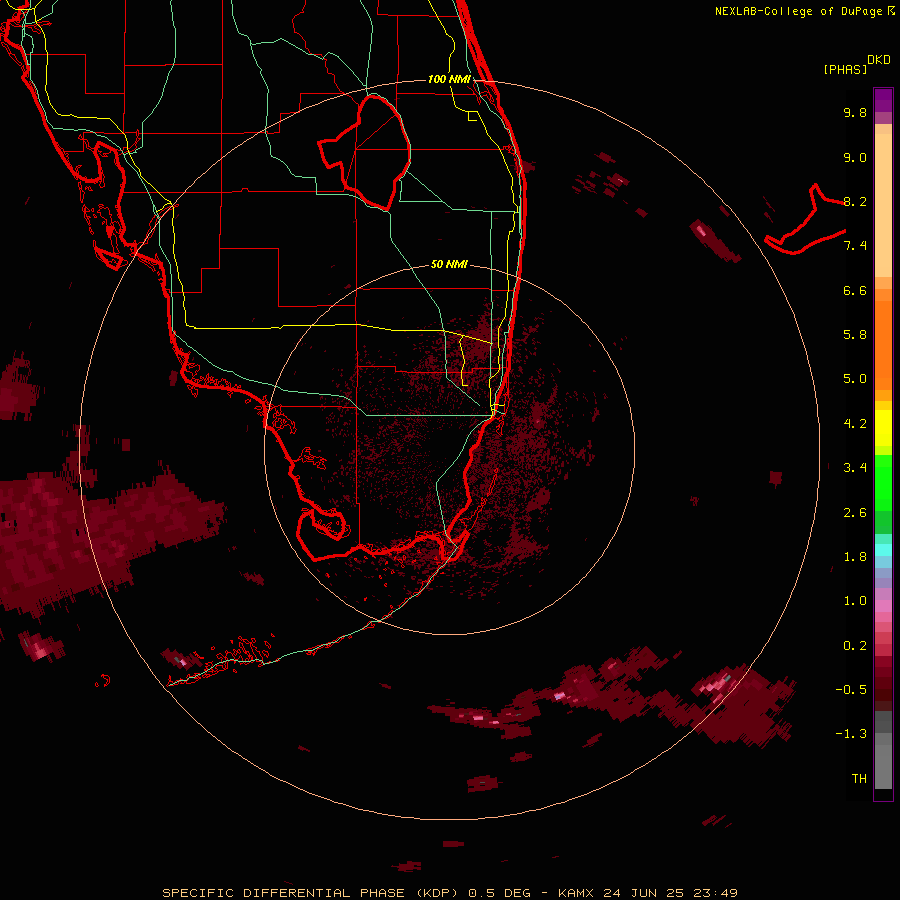This screenshot has width=900, height=900.
Task: Click the 1.8 color scale value
Action: pos(855,557)
